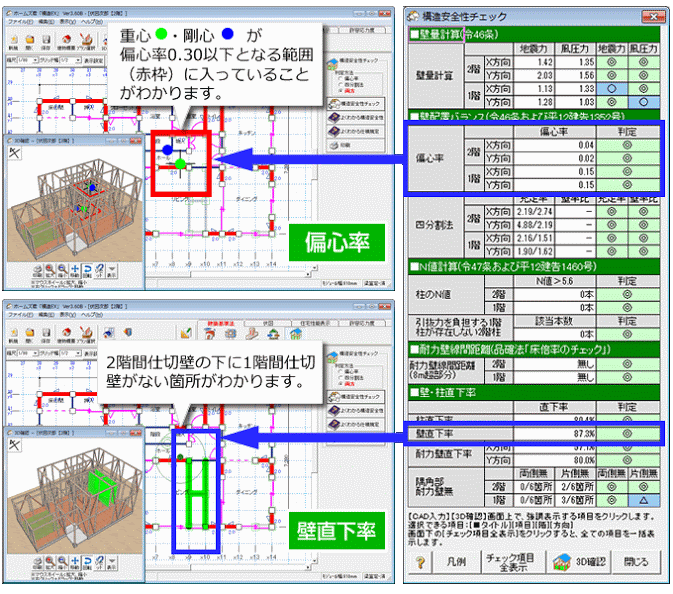Image resolution: width=673 pixels, height=594 pixels.
Task: Click 構造安全性チェック button in lower CAD window
Action: (x=356, y=397)
